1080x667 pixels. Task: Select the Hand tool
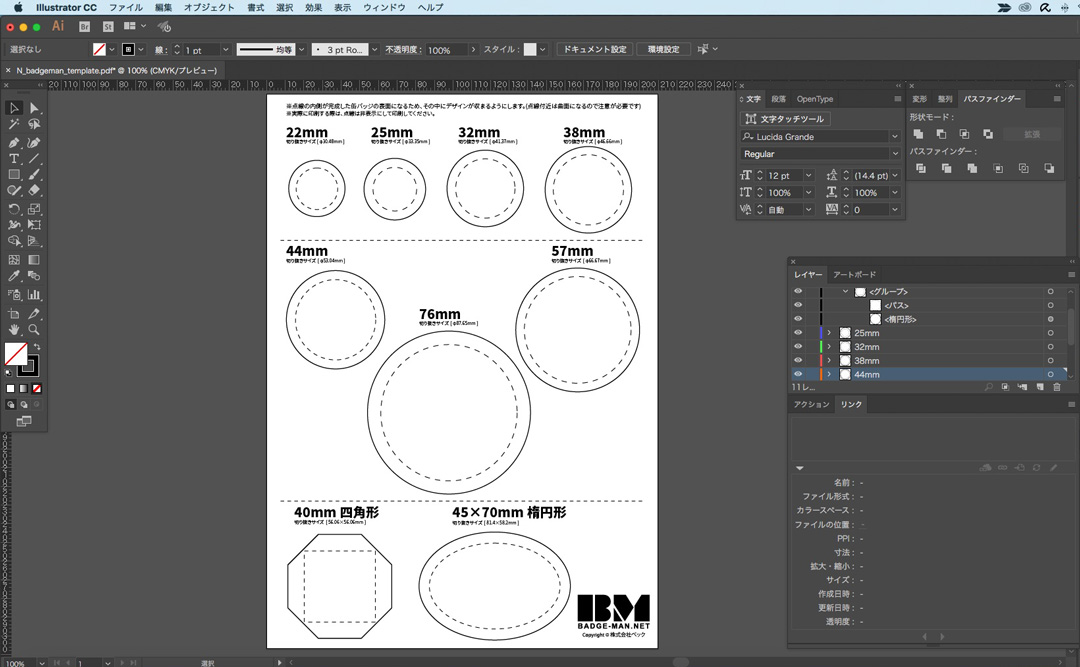[x=14, y=329]
